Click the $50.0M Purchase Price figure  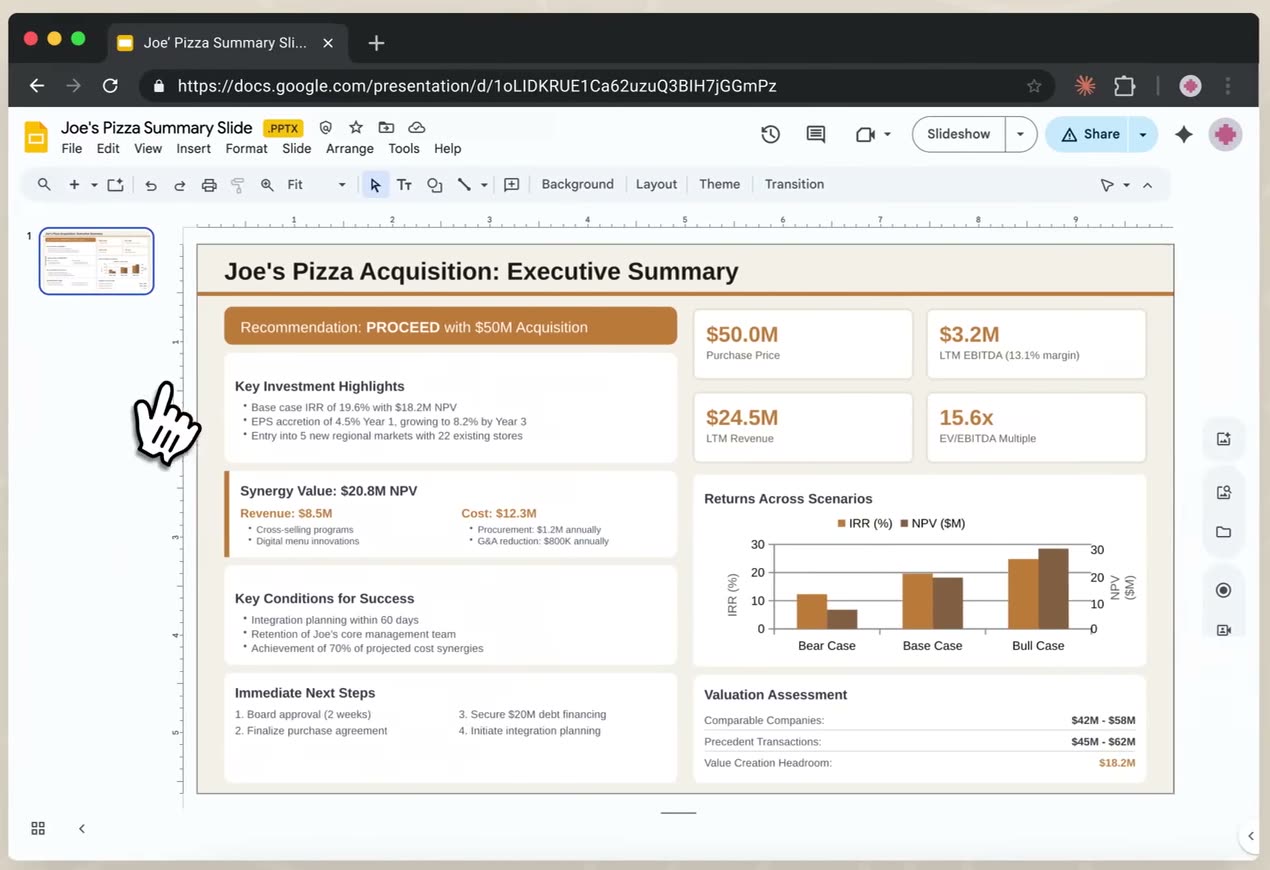[x=742, y=334]
